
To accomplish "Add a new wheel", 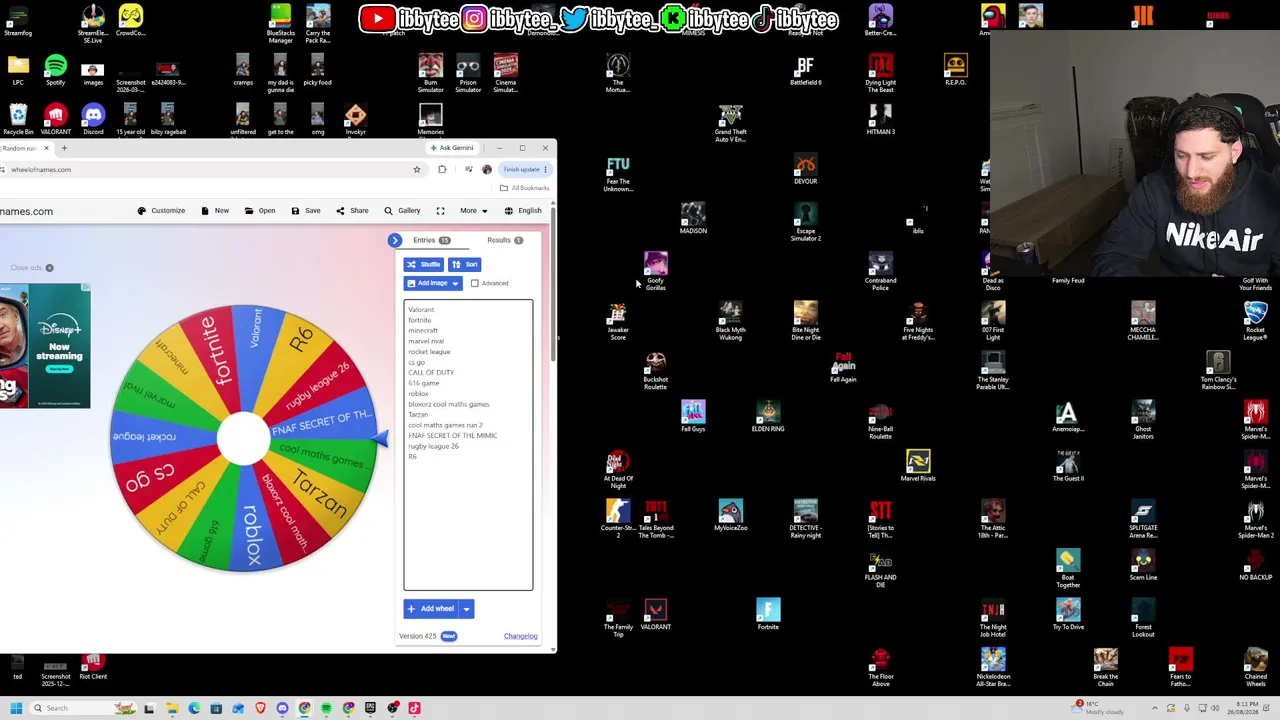I will (431, 609).
